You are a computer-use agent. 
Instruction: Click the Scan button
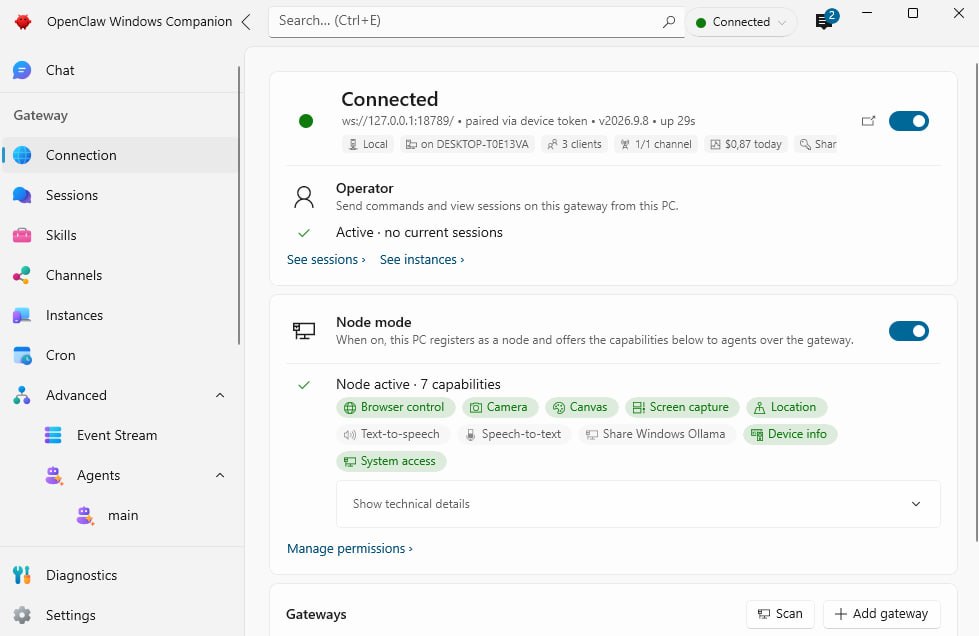coord(780,614)
